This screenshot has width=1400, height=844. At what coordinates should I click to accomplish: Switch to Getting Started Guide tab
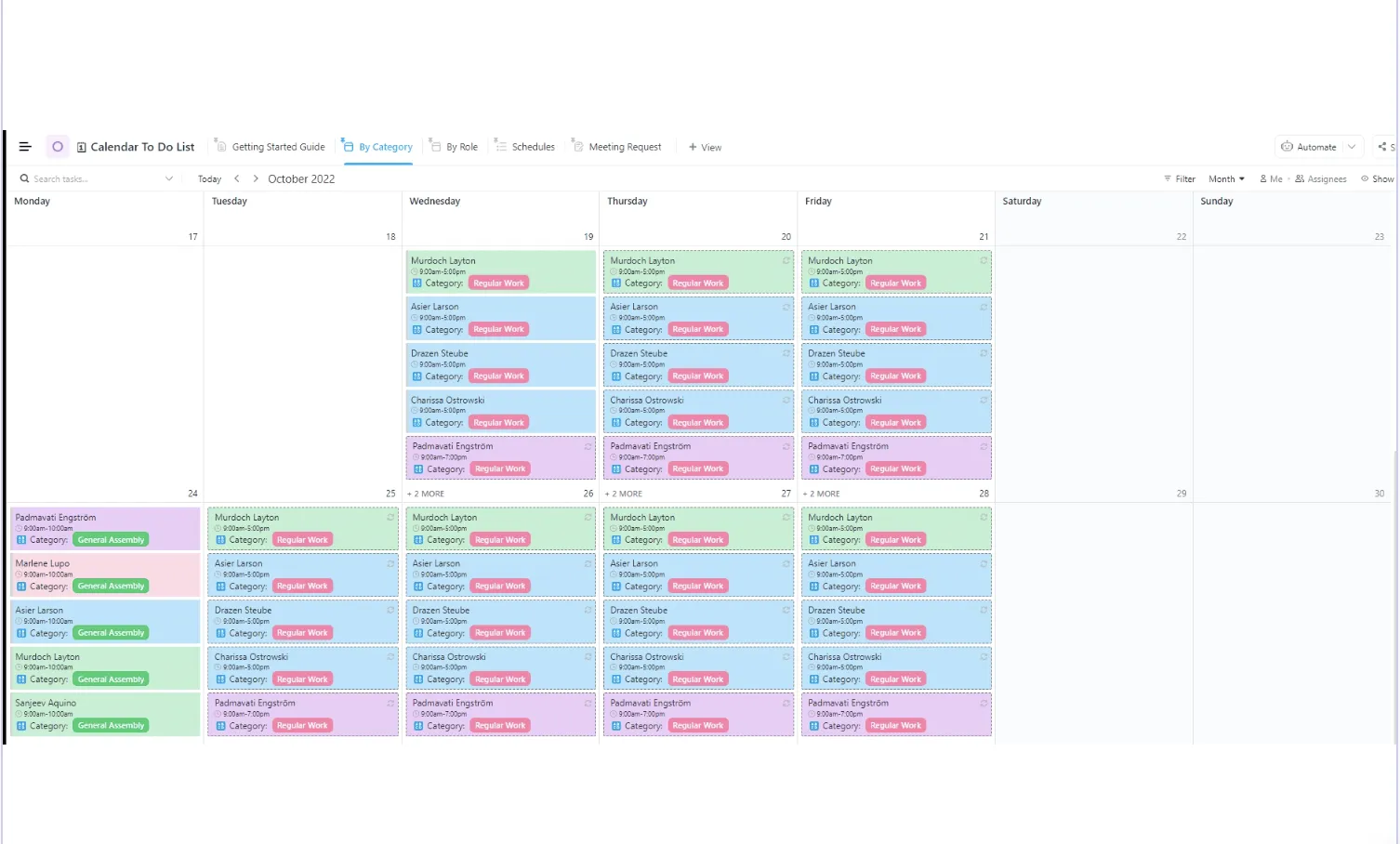pyautogui.click(x=270, y=147)
